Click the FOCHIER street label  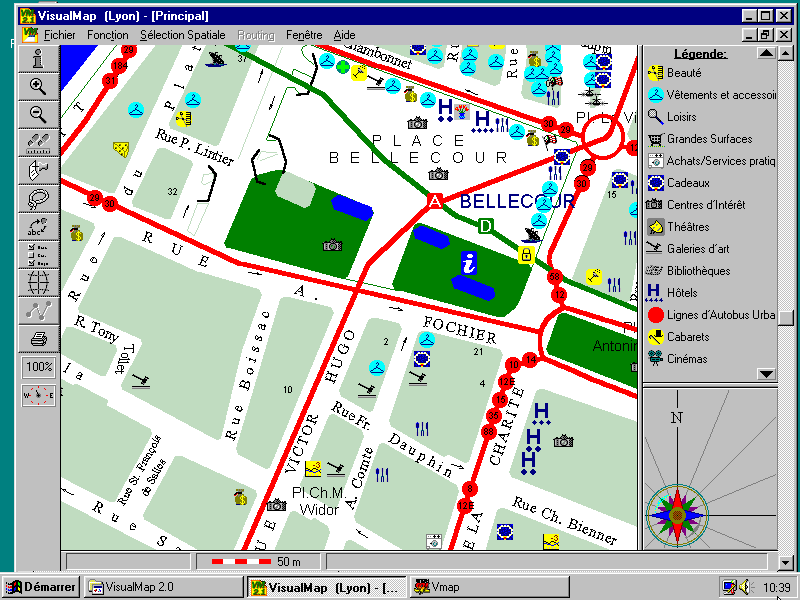point(460,330)
